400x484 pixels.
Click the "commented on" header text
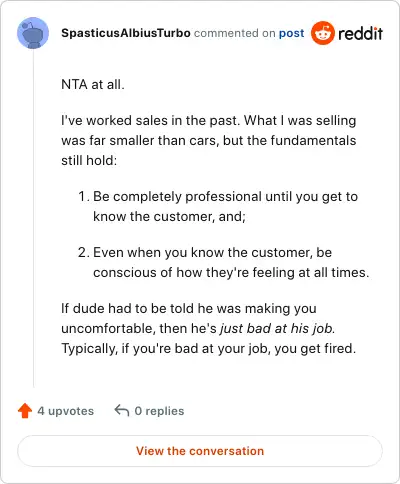[x=235, y=33]
